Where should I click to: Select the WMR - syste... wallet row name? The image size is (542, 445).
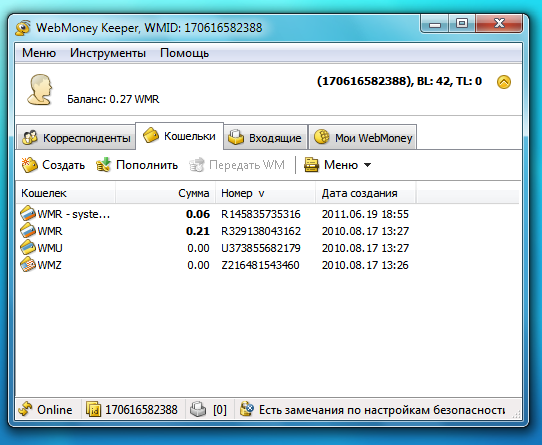pos(74,214)
